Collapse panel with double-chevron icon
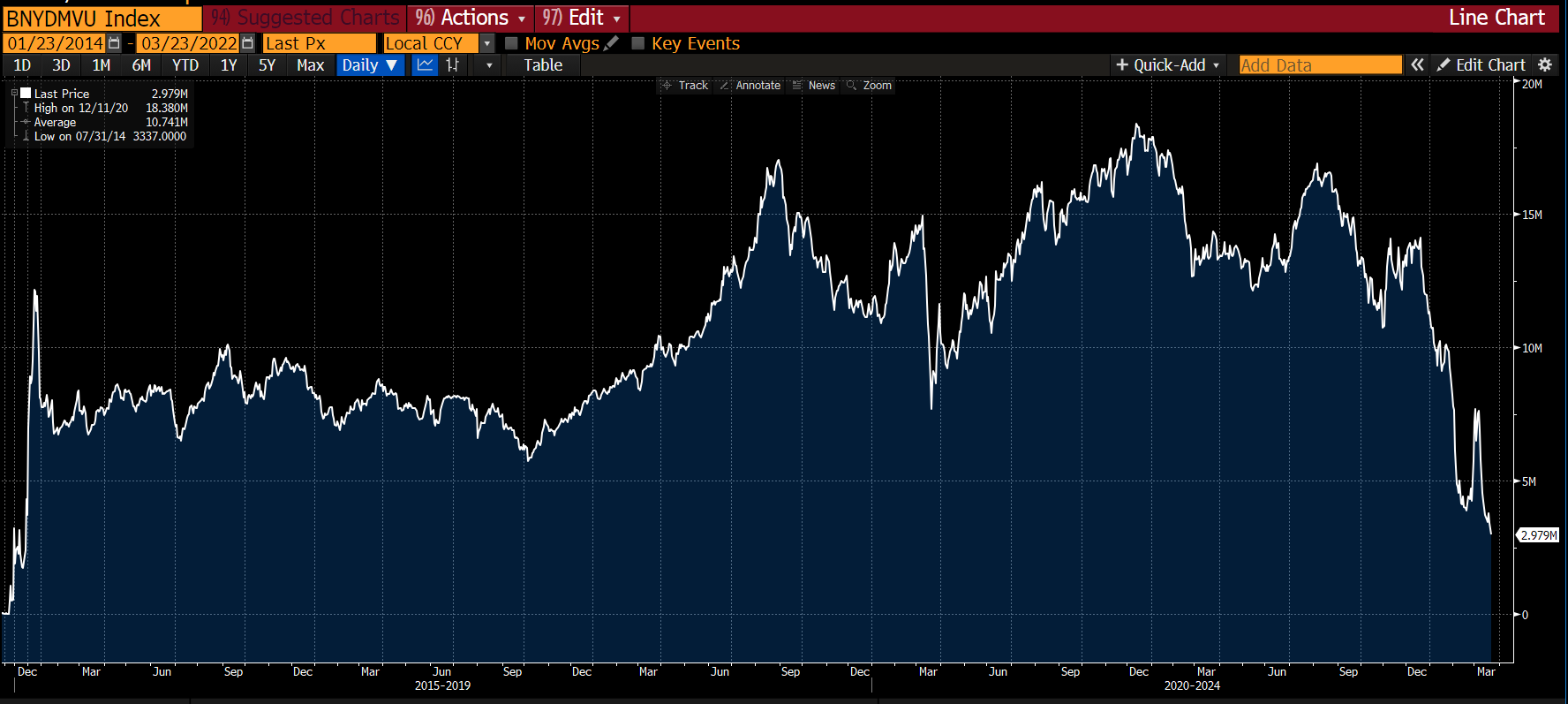The image size is (1568, 704). [1417, 64]
